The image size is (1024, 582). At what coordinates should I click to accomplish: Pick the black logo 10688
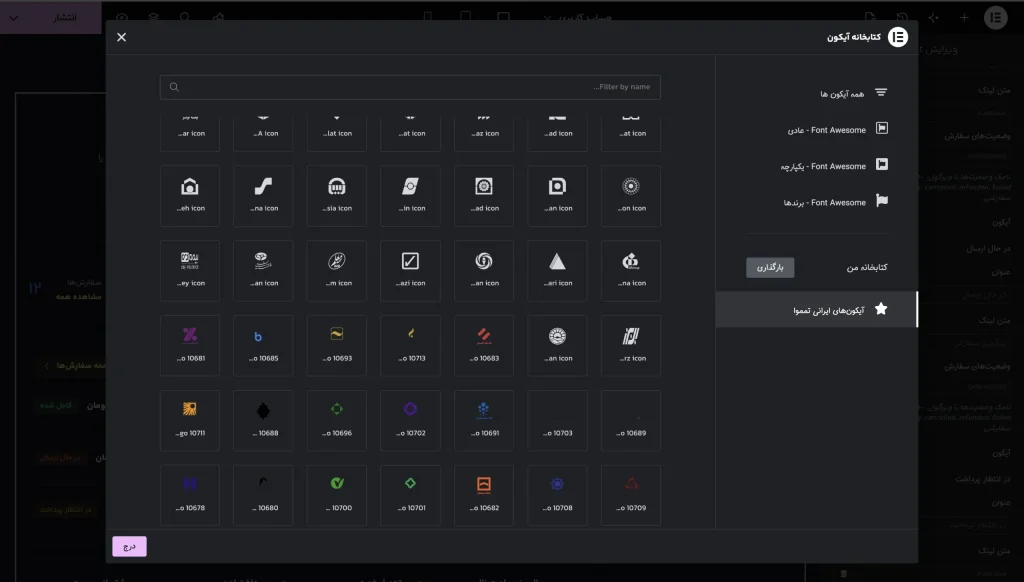click(263, 421)
